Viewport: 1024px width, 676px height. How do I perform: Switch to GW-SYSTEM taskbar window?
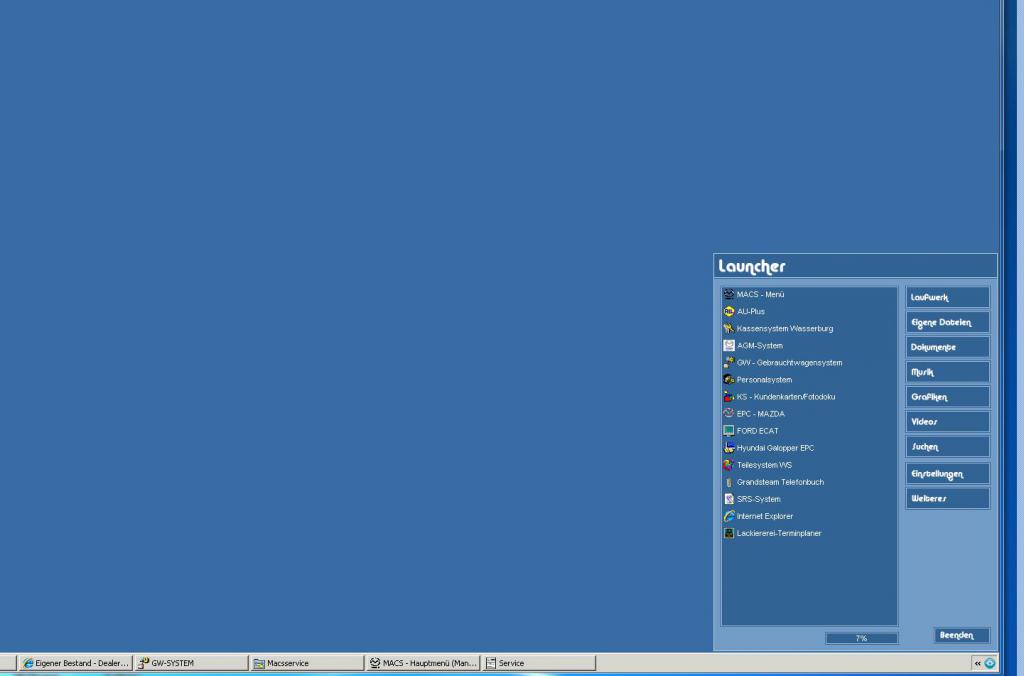[191, 663]
